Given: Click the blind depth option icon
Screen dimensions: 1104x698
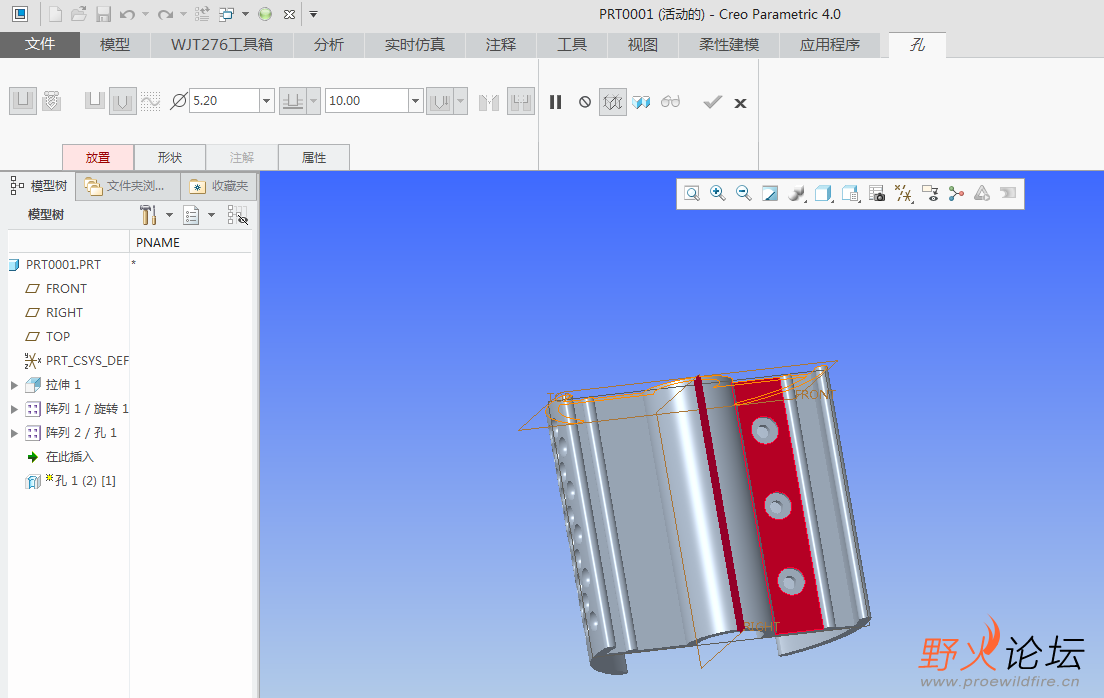Looking at the screenshot, I should tap(292, 101).
